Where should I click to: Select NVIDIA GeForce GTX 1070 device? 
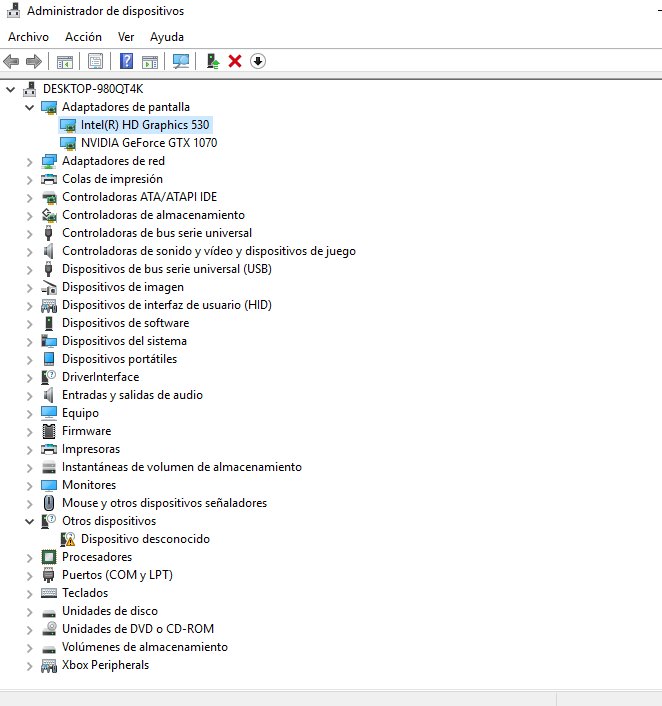[149, 143]
